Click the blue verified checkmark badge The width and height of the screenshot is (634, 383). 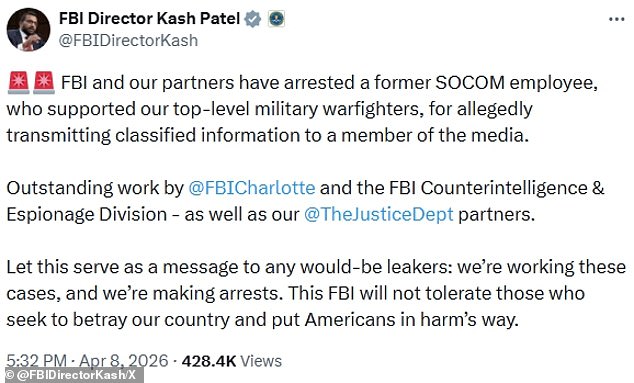click(x=253, y=19)
